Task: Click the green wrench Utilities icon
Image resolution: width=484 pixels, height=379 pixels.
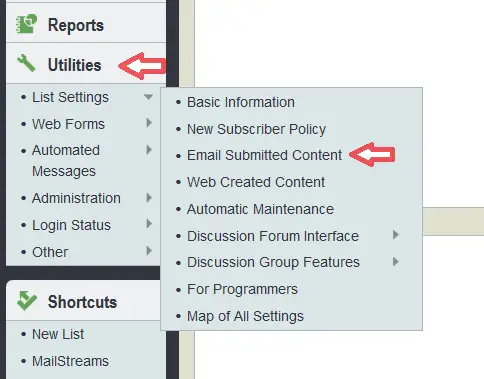Action: point(26,63)
